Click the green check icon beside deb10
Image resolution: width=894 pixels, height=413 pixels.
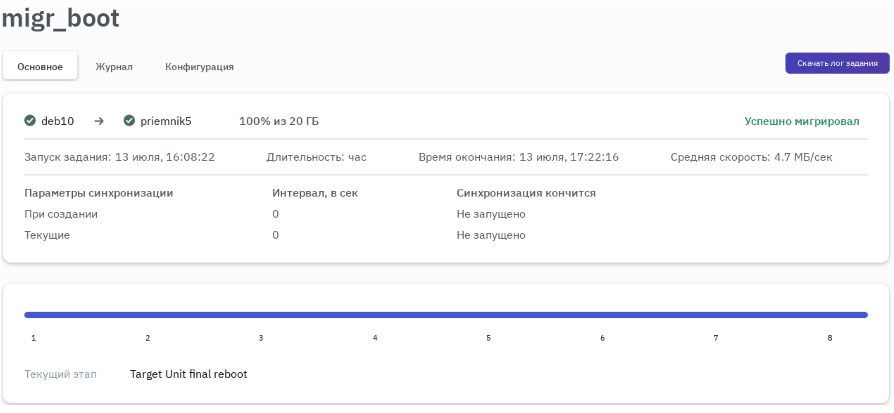30,121
